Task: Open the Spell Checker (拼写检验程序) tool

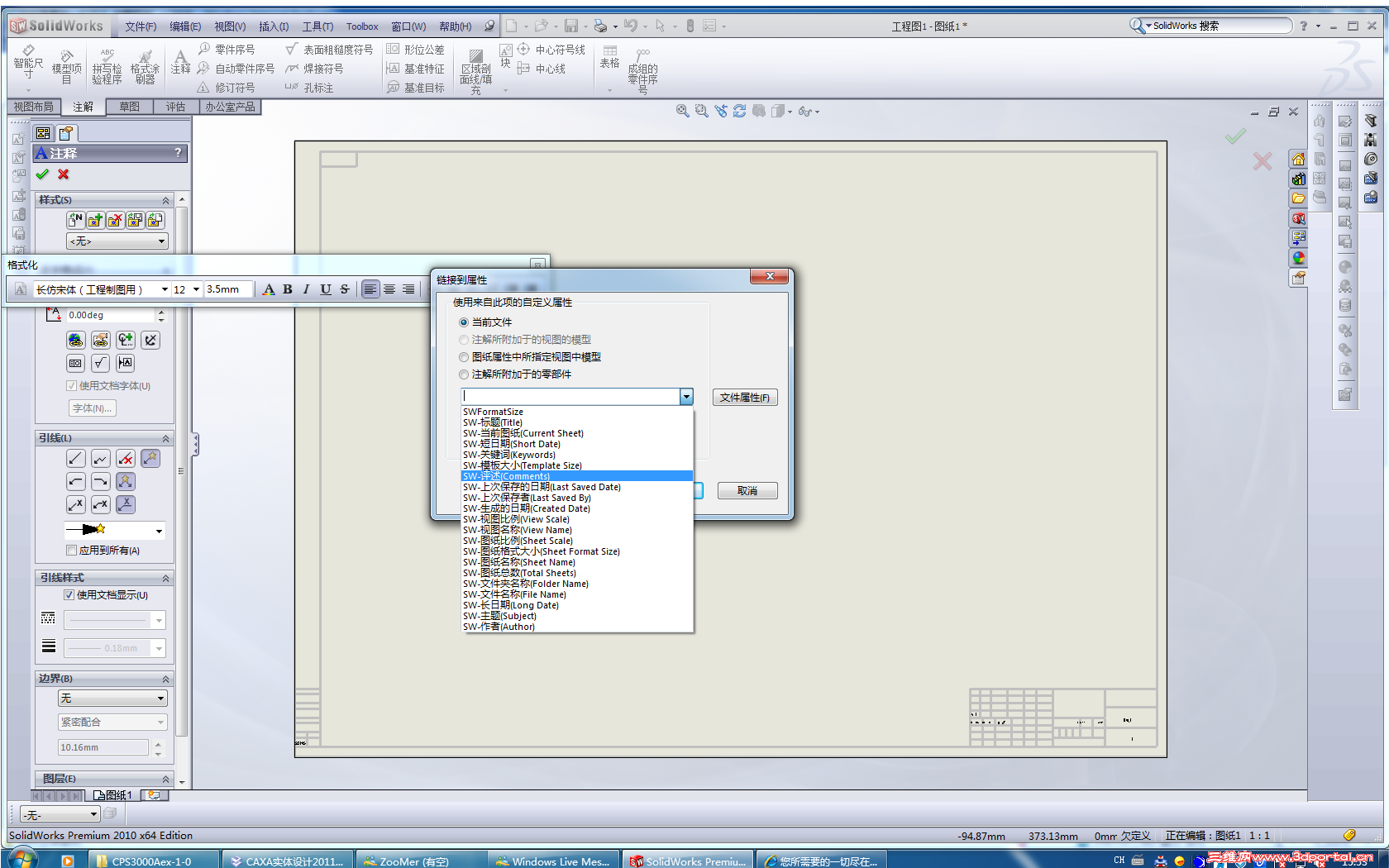Action: click(107, 66)
